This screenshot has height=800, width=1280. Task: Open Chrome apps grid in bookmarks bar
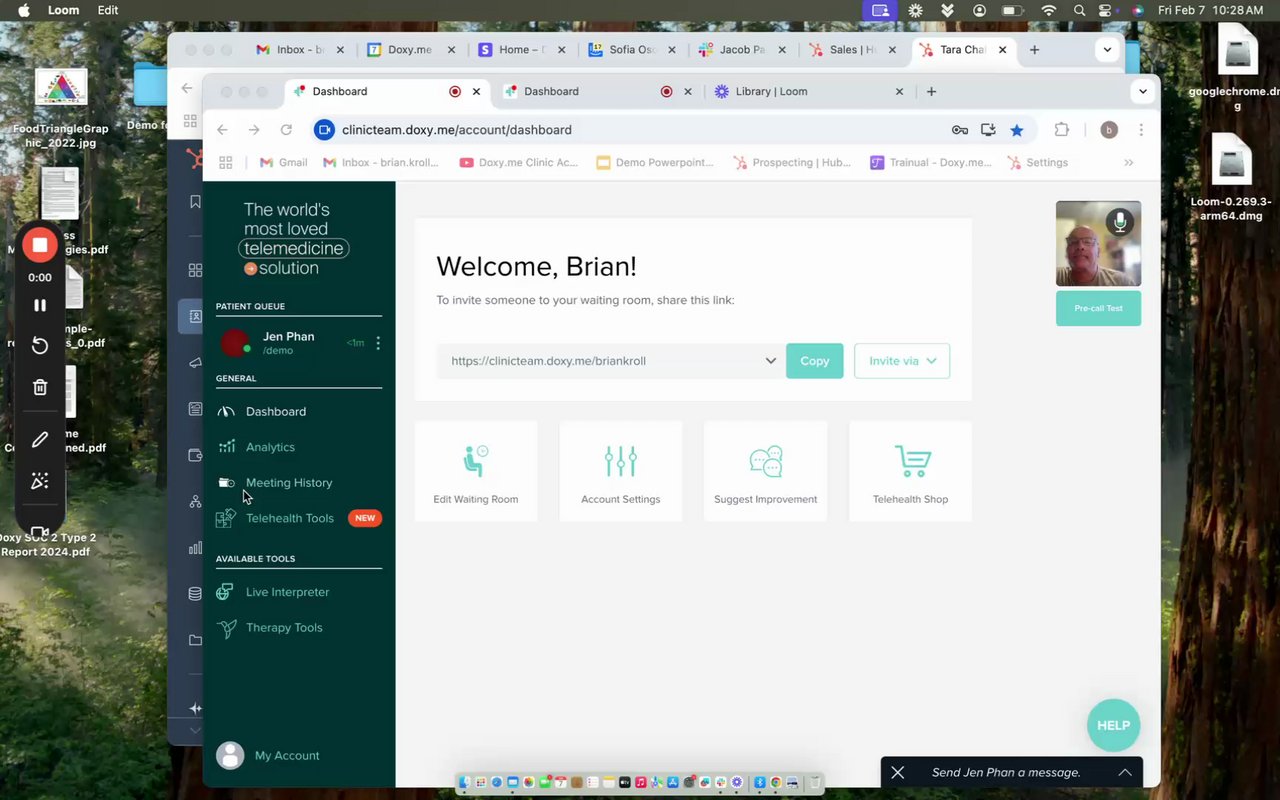click(225, 162)
